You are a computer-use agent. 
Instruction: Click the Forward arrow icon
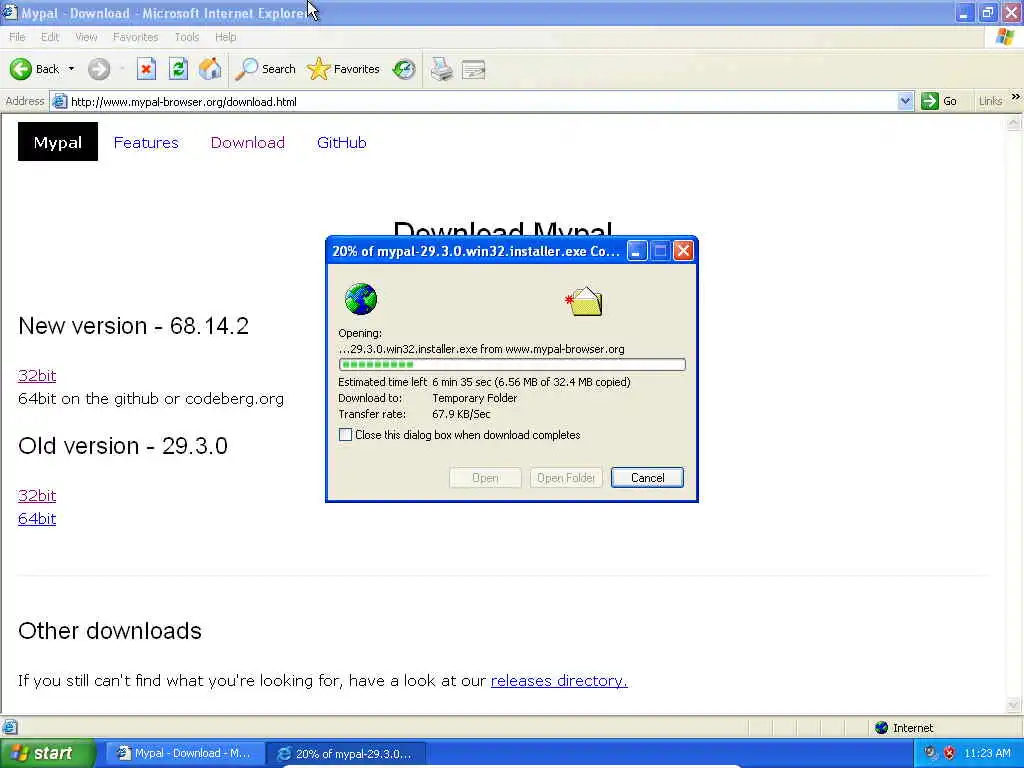(x=99, y=69)
